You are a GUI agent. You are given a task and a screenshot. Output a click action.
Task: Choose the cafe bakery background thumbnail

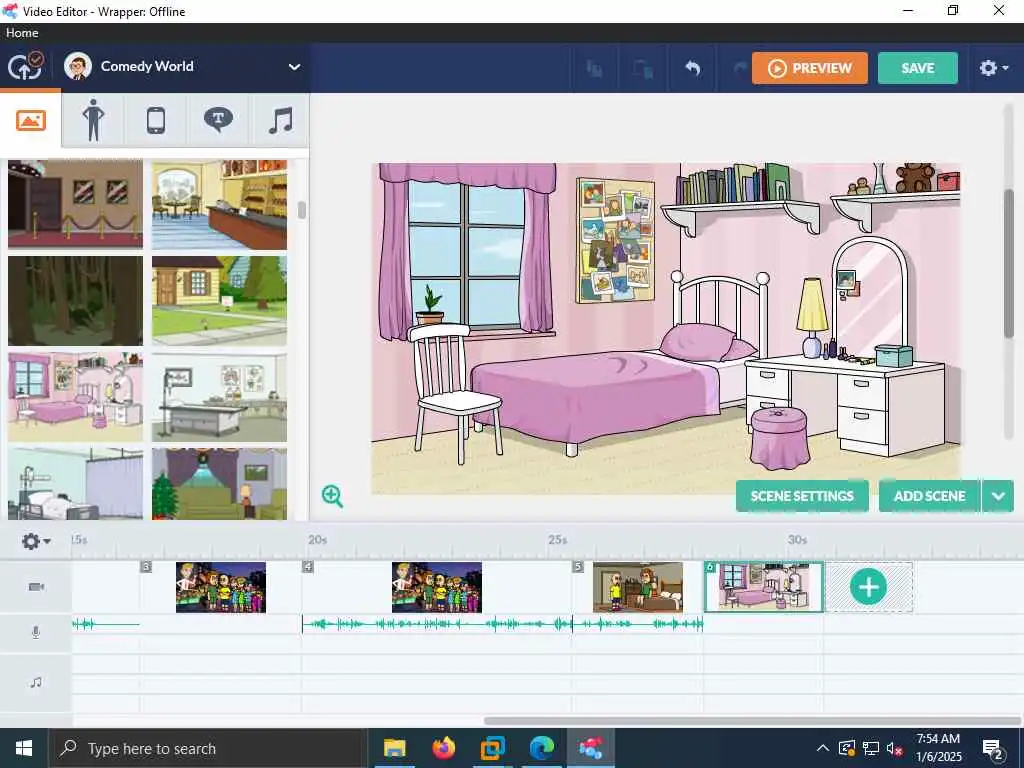point(219,204)
